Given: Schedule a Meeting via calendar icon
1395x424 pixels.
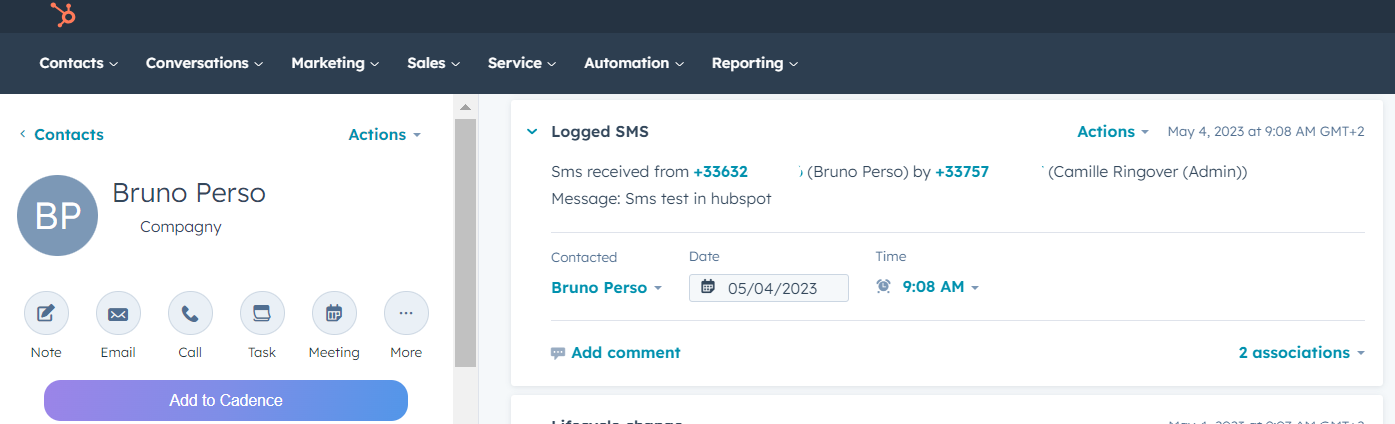Looking at the screenshot, I should coord(334,314).
